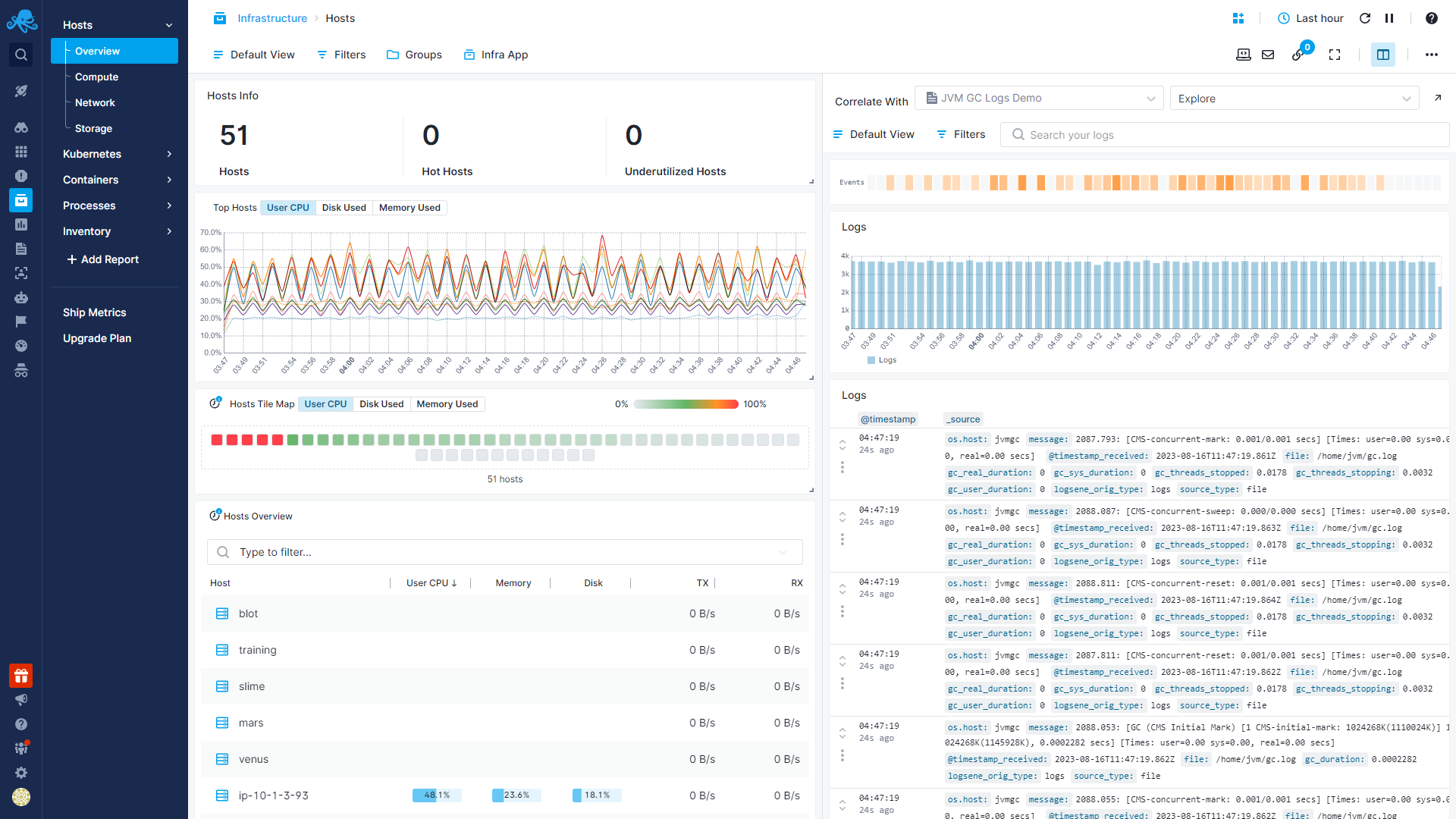Click the email report envelope icon
Image resolution: width=1456 pixels, height=819 pixels.
point(1268,55)
